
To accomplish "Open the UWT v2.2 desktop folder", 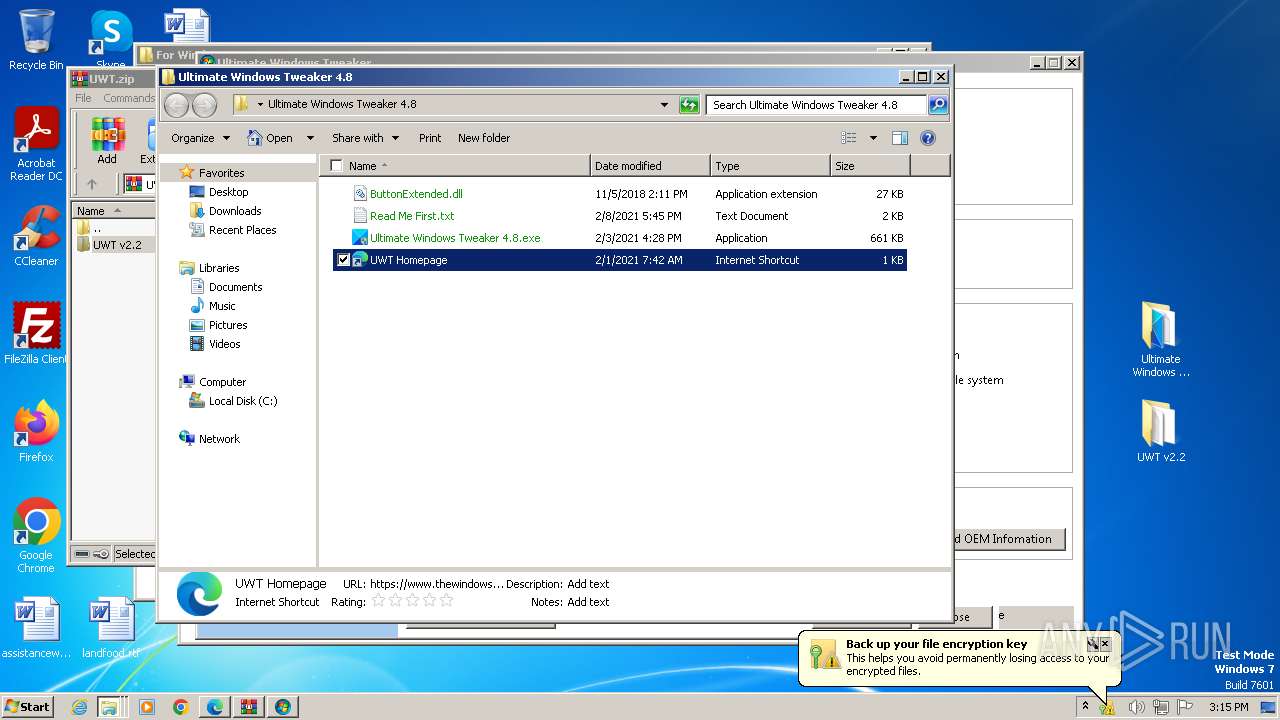I will [1160, 431].
